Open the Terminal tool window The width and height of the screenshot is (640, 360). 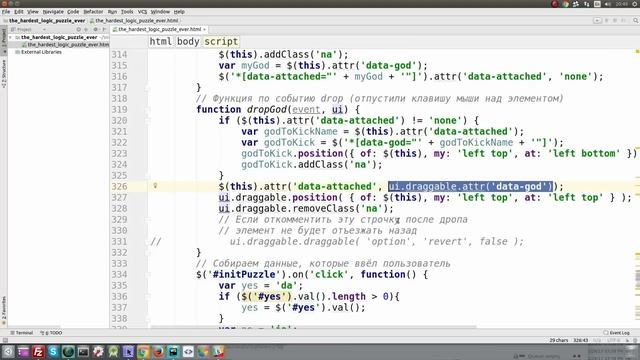click(22, 333)
